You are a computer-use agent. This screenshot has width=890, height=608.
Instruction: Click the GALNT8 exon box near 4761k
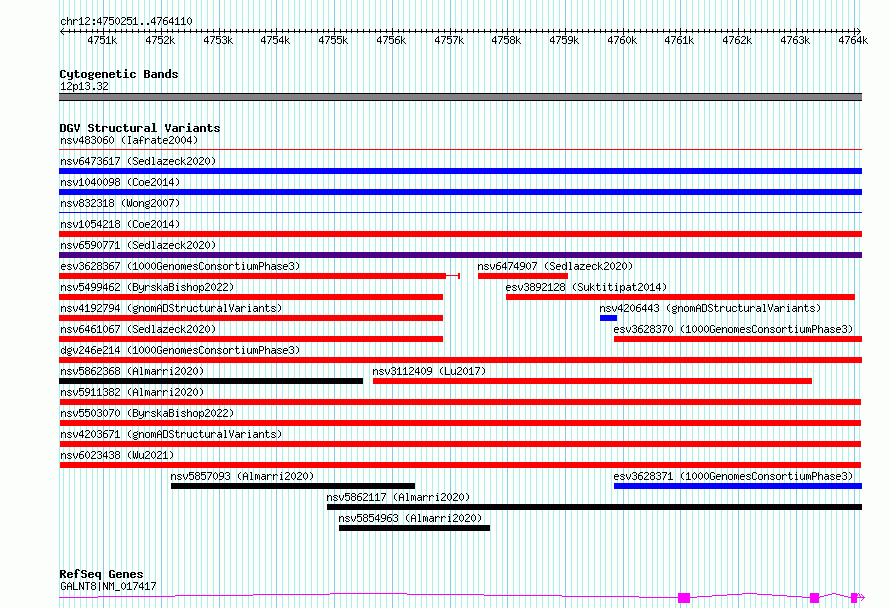coord(684,597)
